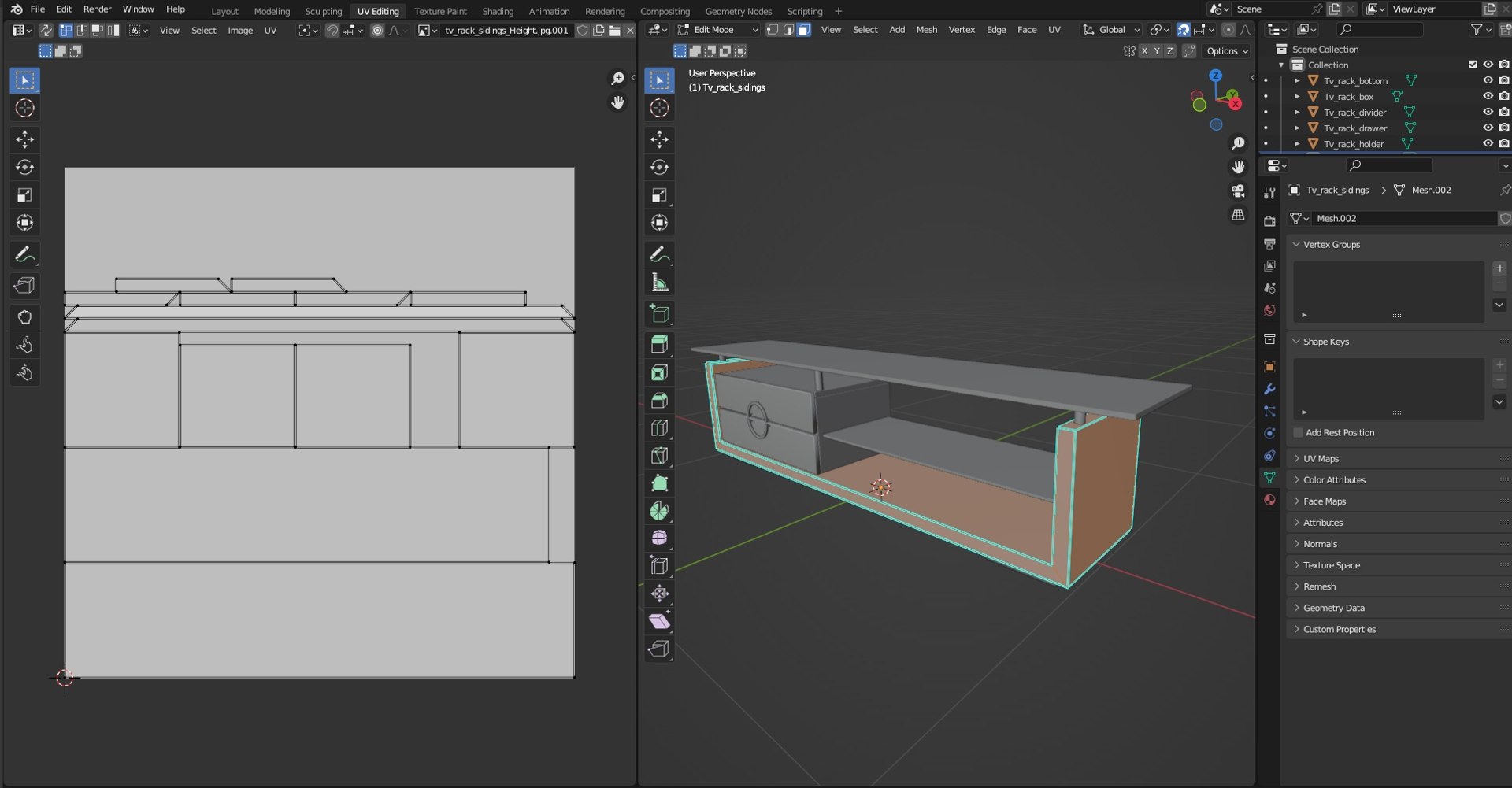Select the Measure tool in viewport toolbar
The width and height of the screenshot is (1512, 788).
(659, 283)
